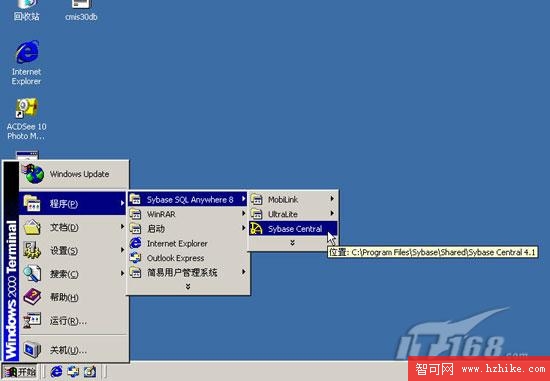Click the Run icon in Start menu

pos(32,320)
